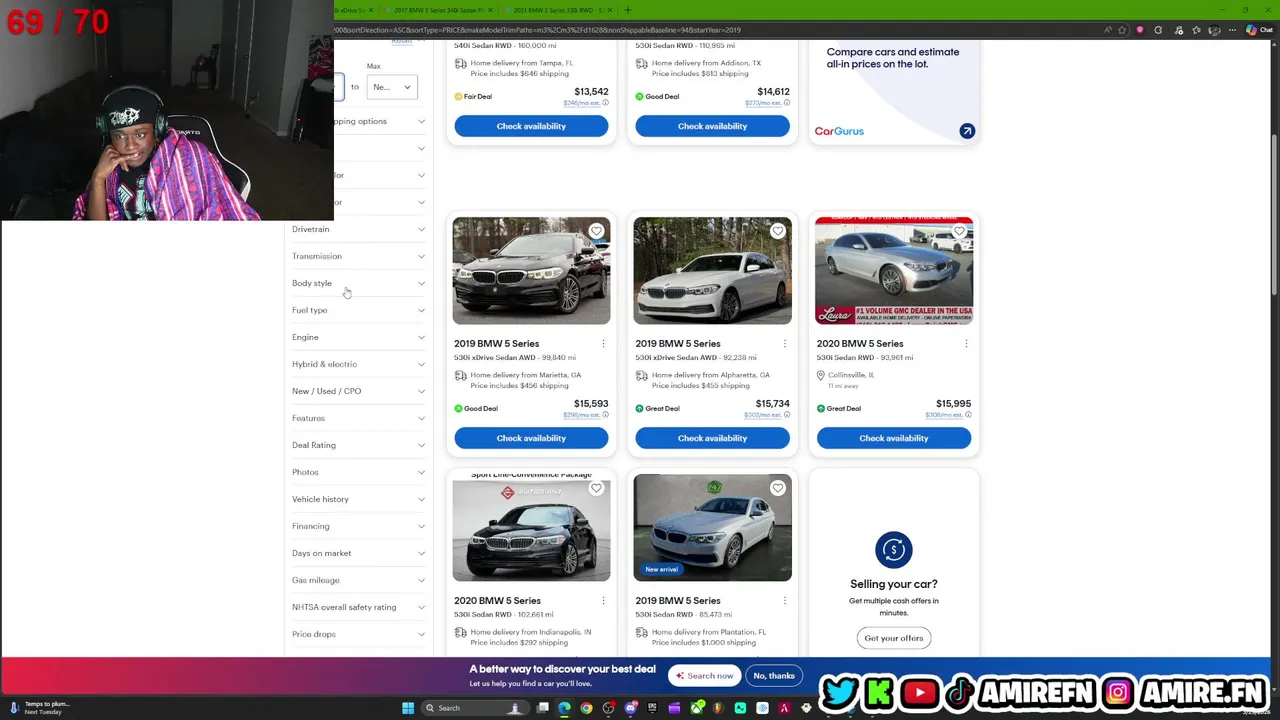Save the black 2019 BMW 530i xDrive with heart icon
The width and height of the screenshot is (1280, 720).
(596, 231)
